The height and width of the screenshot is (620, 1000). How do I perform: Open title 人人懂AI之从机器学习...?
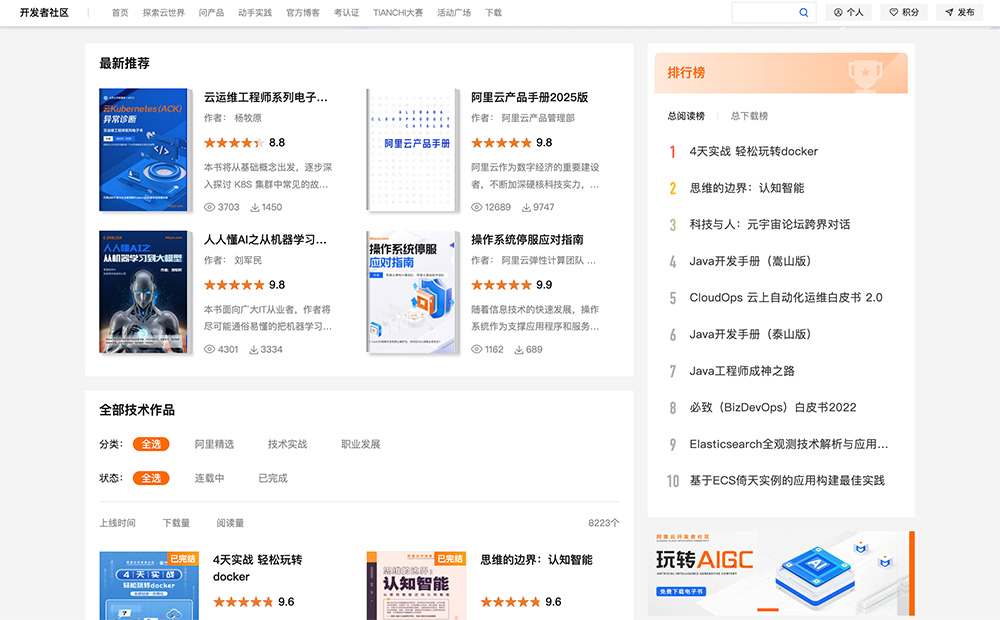(x=265, y=239)
